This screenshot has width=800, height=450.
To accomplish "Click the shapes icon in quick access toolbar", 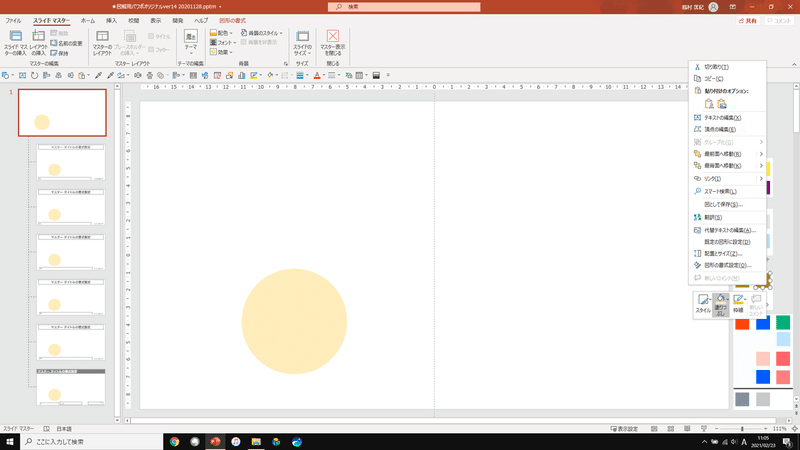I will coord(6,76).
